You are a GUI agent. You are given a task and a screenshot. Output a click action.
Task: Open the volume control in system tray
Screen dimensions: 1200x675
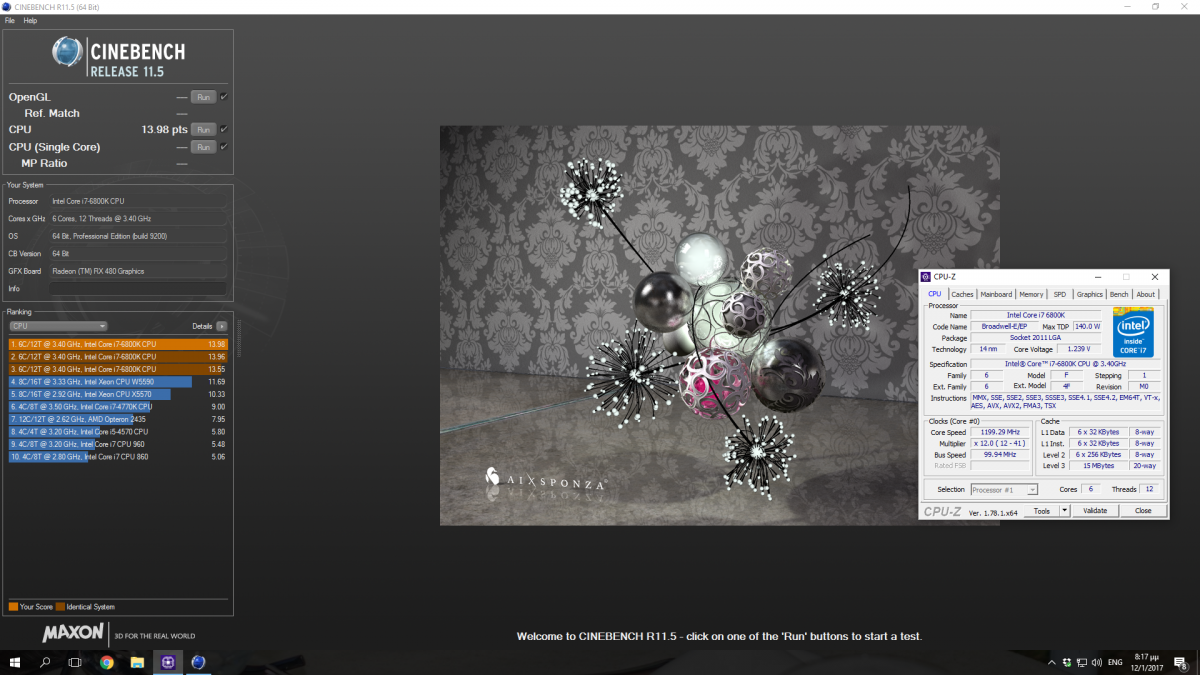pos(1097,662)
